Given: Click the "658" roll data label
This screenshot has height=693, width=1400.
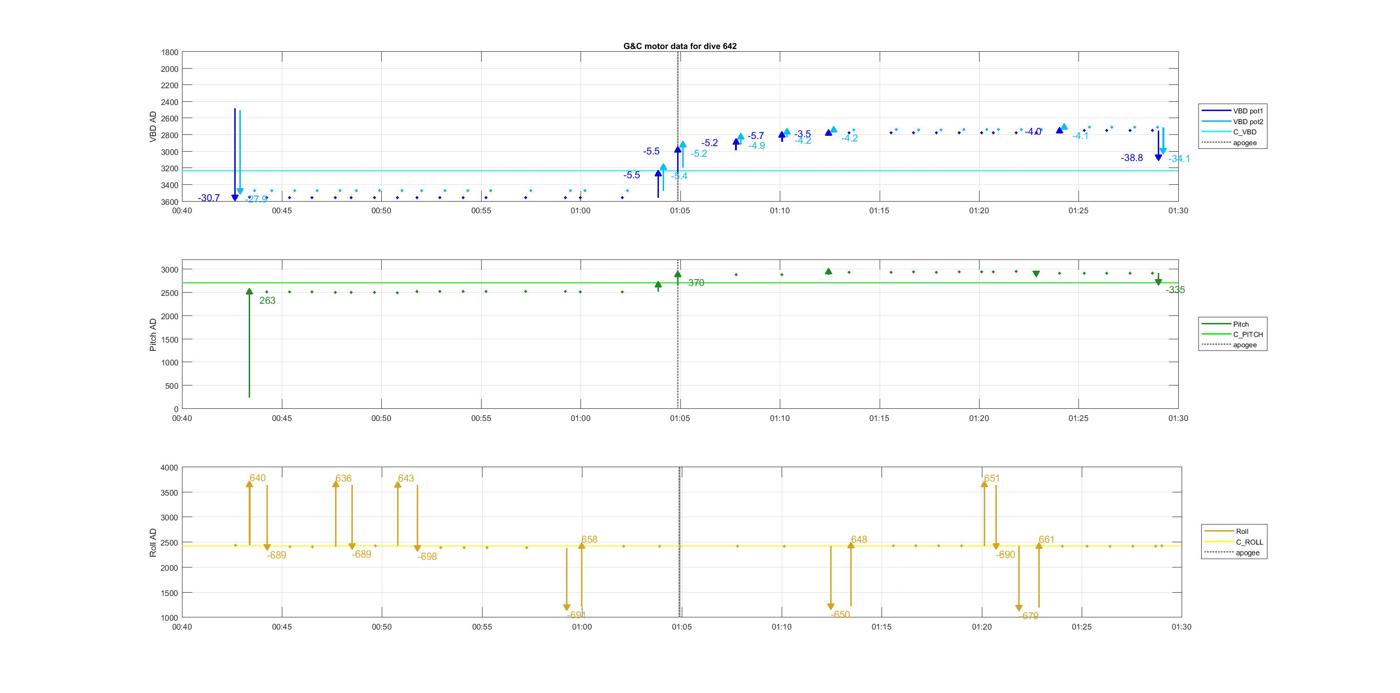Looking at the screenshot, I should pos(589,539).
